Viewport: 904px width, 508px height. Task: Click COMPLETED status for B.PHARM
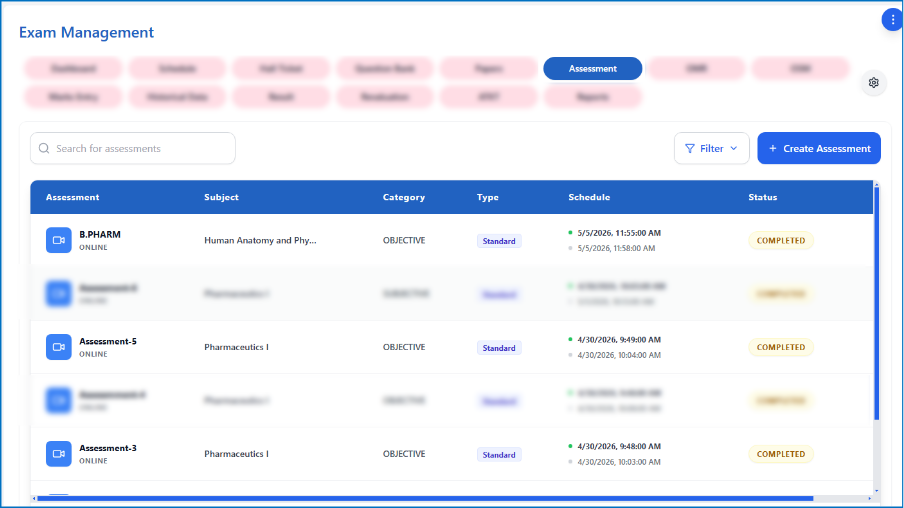click(781, 240)
